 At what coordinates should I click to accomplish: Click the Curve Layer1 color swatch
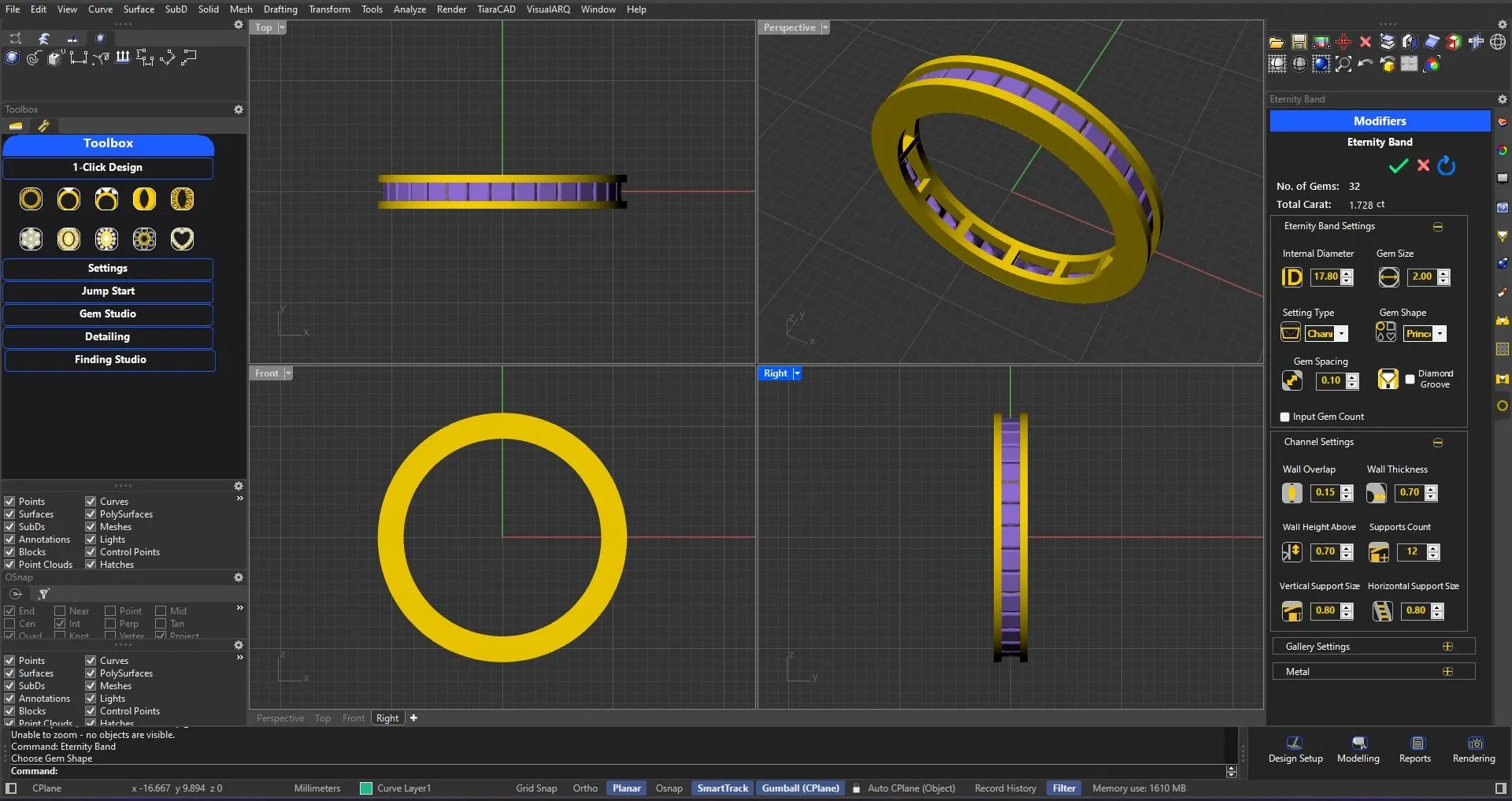(x=366, y=788)
